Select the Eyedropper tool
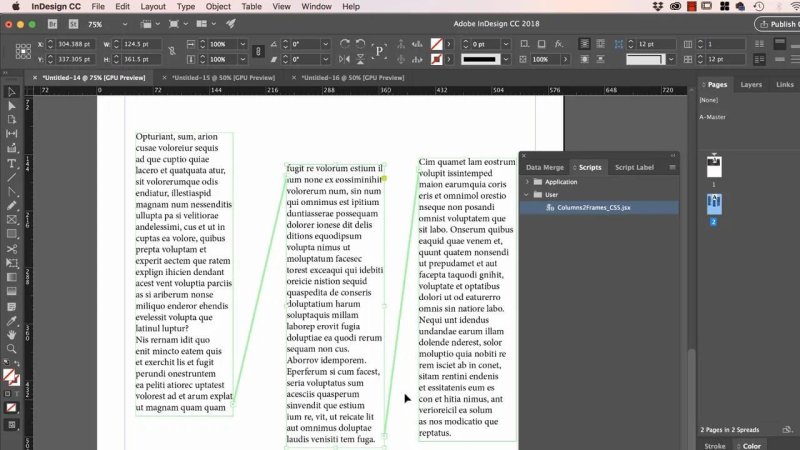Screen dimensions: 800x450 click(x=11, y=321)
